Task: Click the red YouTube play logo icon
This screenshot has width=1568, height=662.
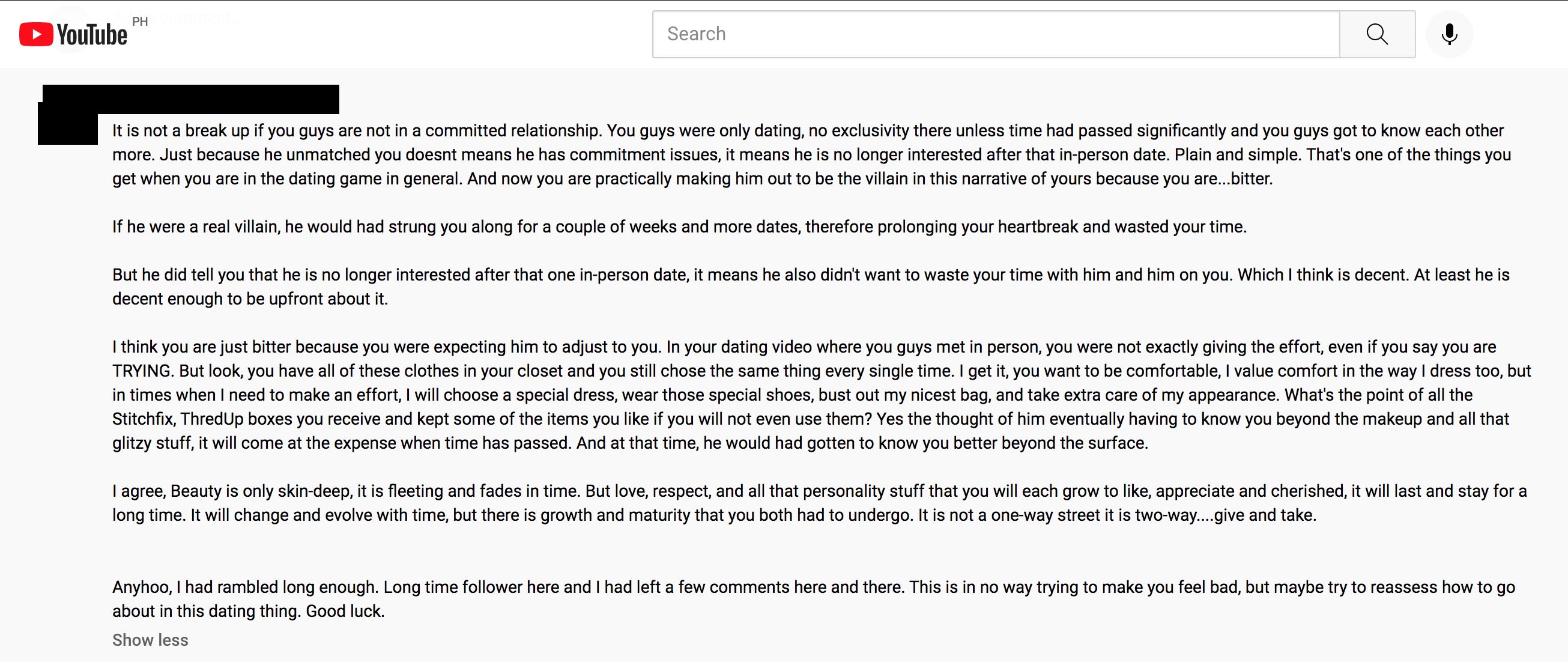Action: point(36,35)
